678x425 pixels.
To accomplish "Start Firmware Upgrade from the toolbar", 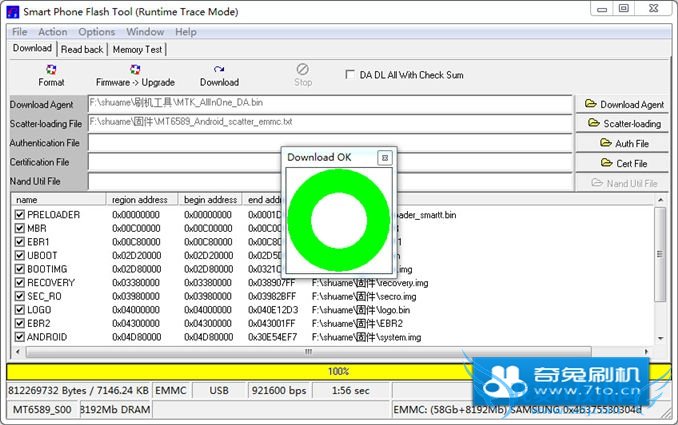I will pos(135,75).
